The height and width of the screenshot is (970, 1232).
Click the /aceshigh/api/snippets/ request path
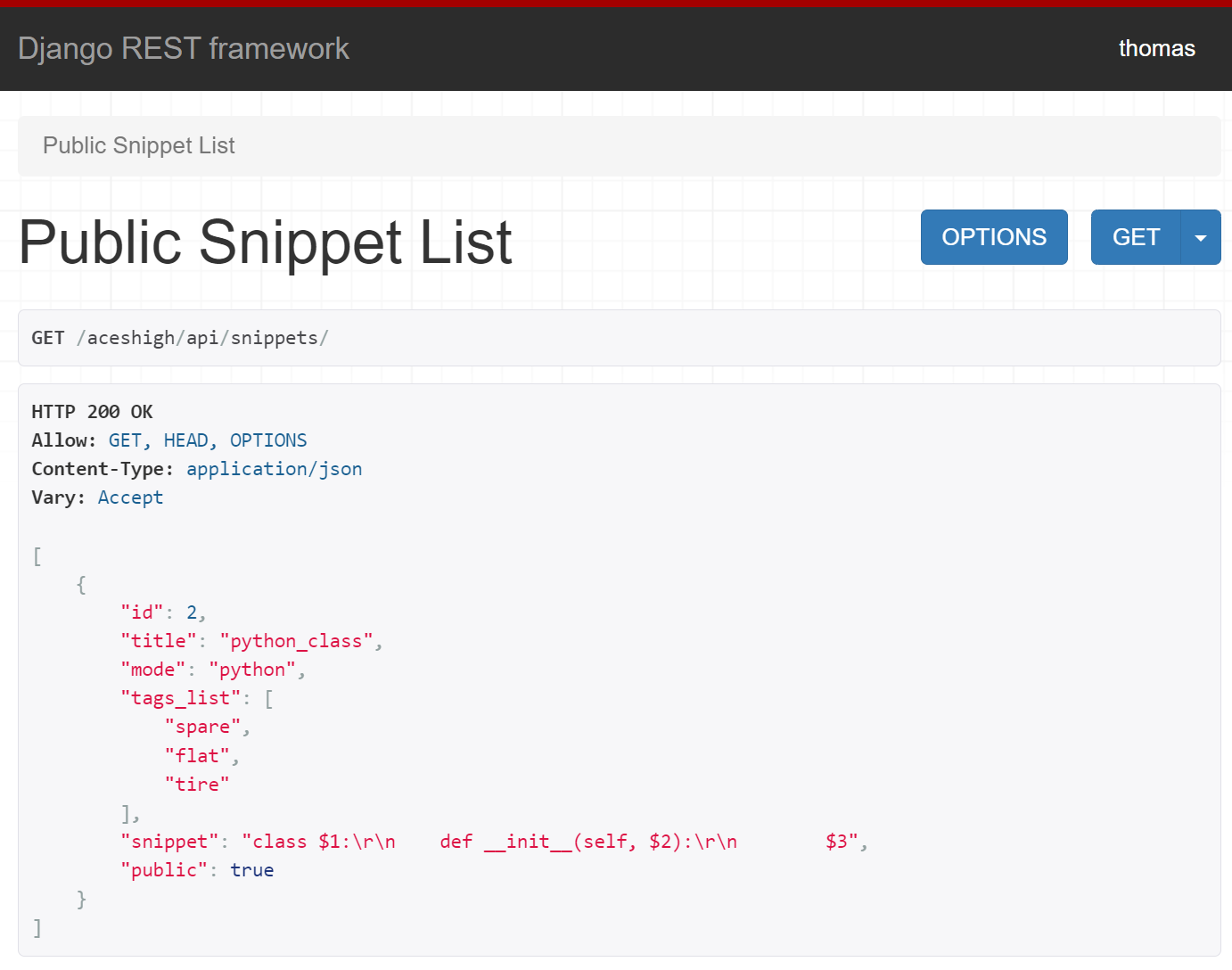coord(203,338)
